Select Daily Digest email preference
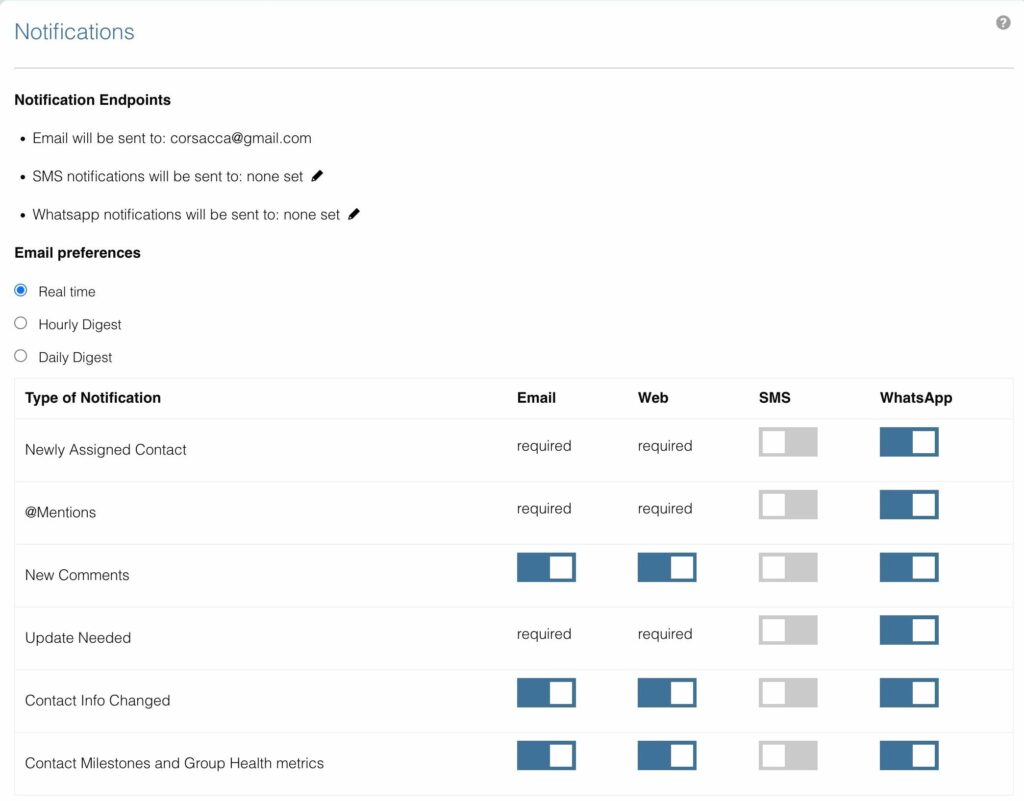 point(21,357)
